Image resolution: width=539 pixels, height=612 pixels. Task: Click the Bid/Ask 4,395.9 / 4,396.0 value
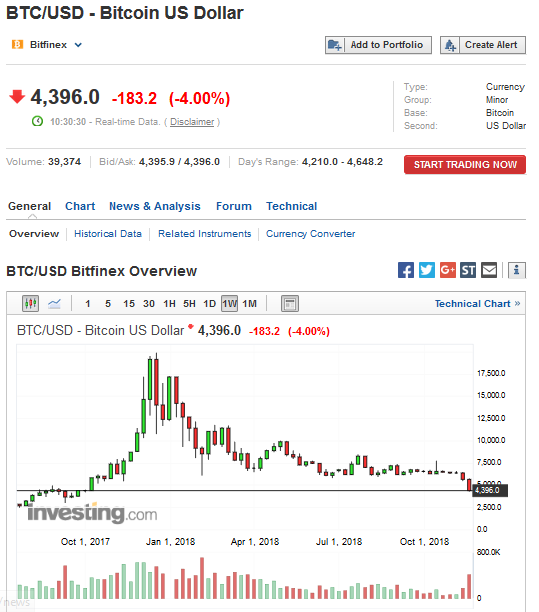[x=179, y=162]
